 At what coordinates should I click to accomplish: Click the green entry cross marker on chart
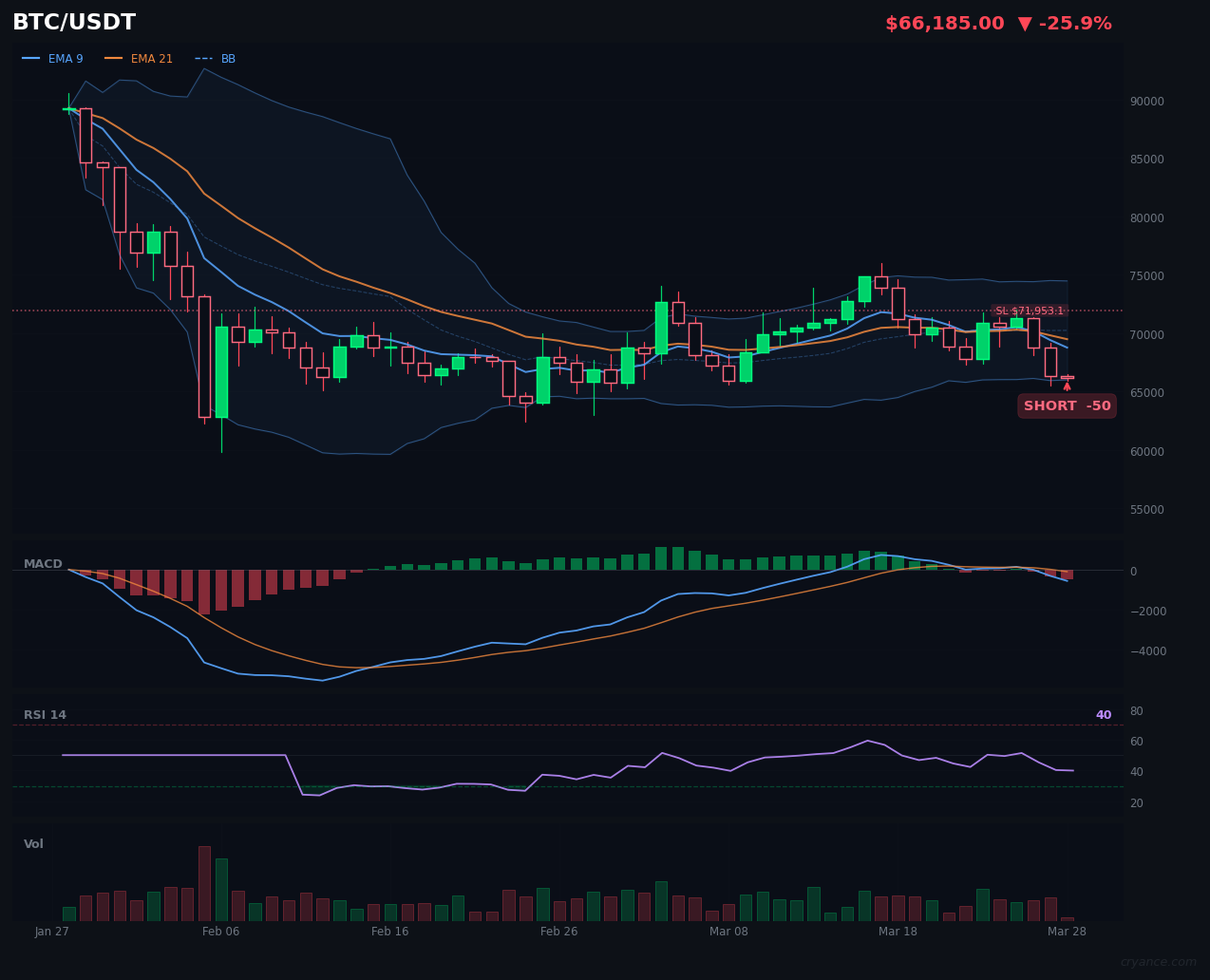tap(67, 108)
